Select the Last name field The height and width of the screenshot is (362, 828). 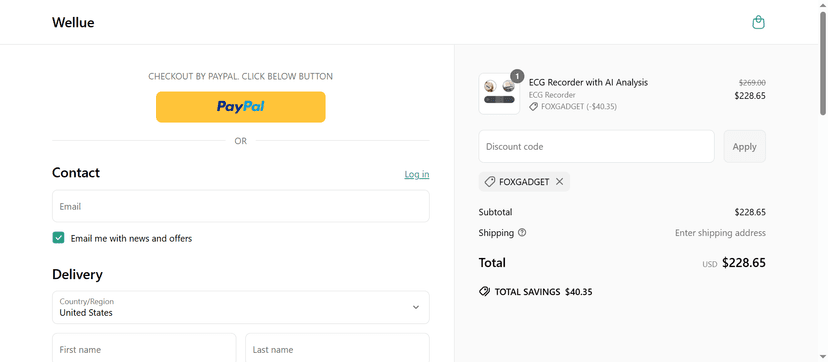[x=337, y=348]
